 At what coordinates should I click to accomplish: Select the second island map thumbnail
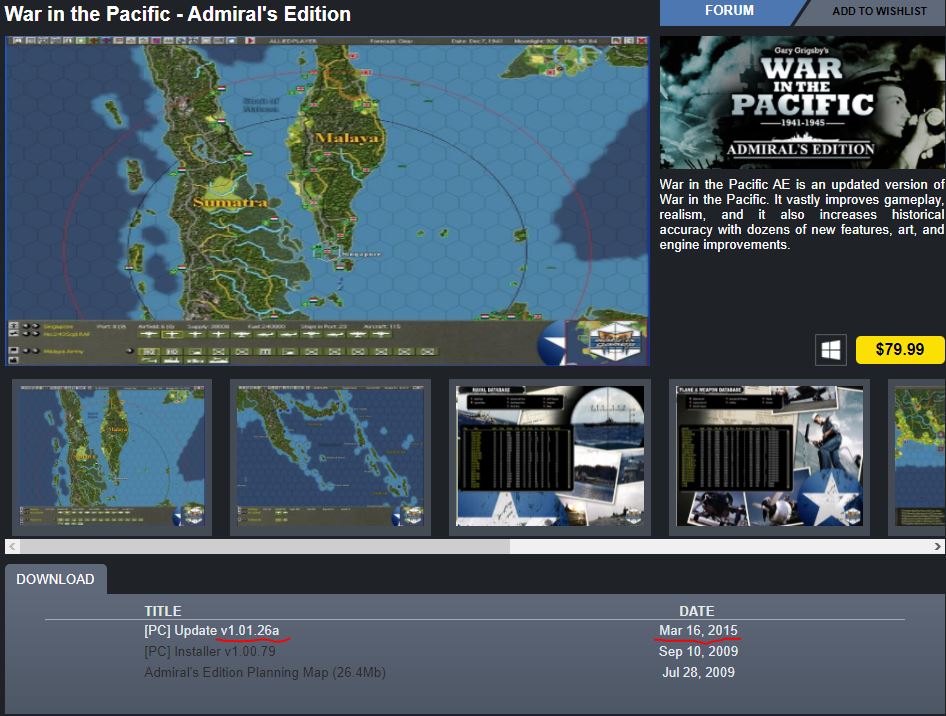(331, 457)
